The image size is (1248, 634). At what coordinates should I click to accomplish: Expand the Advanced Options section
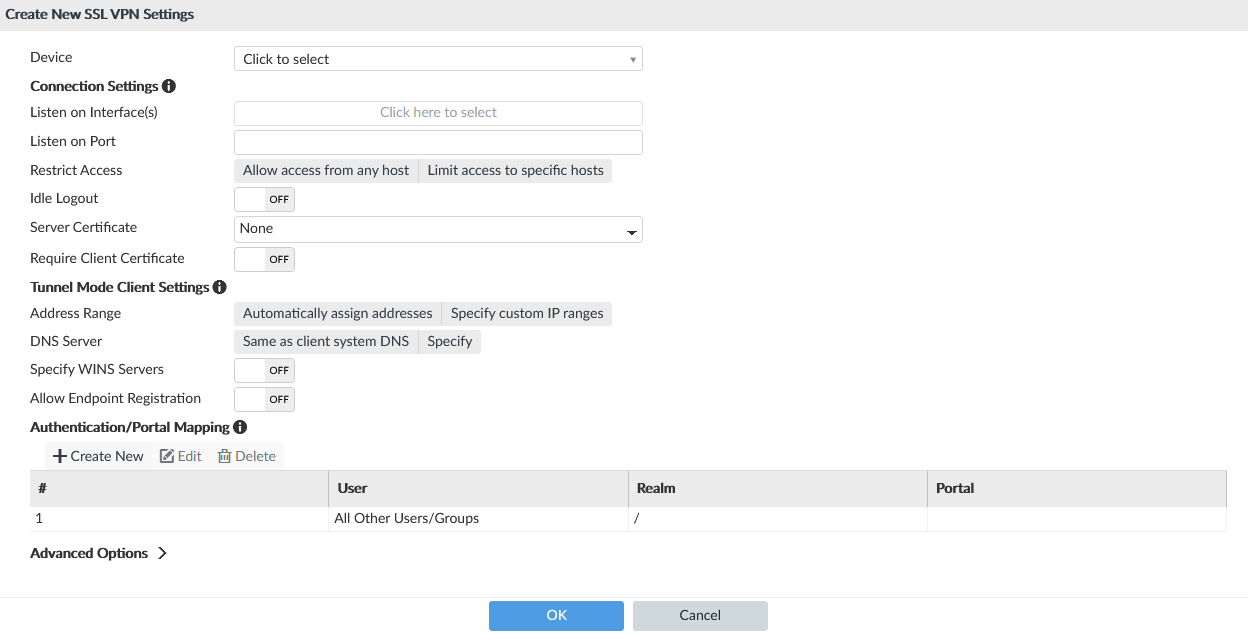click(x=98, y=552)
